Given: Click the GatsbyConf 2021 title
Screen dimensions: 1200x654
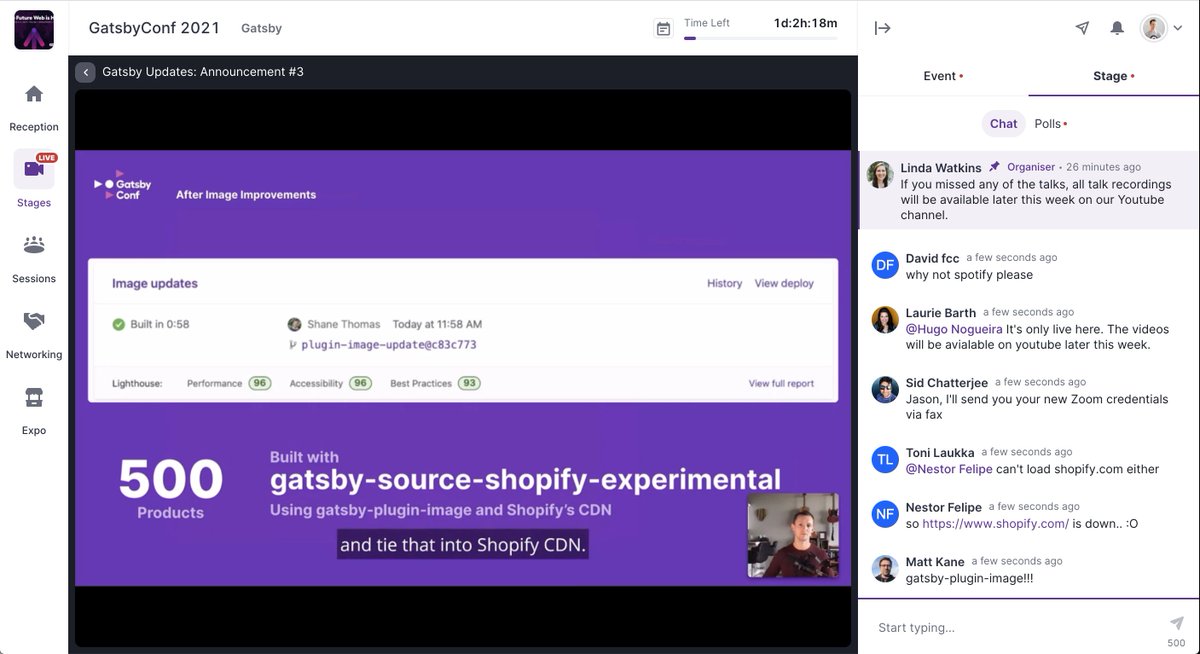Looking at the screenshot, I should 154,28.
